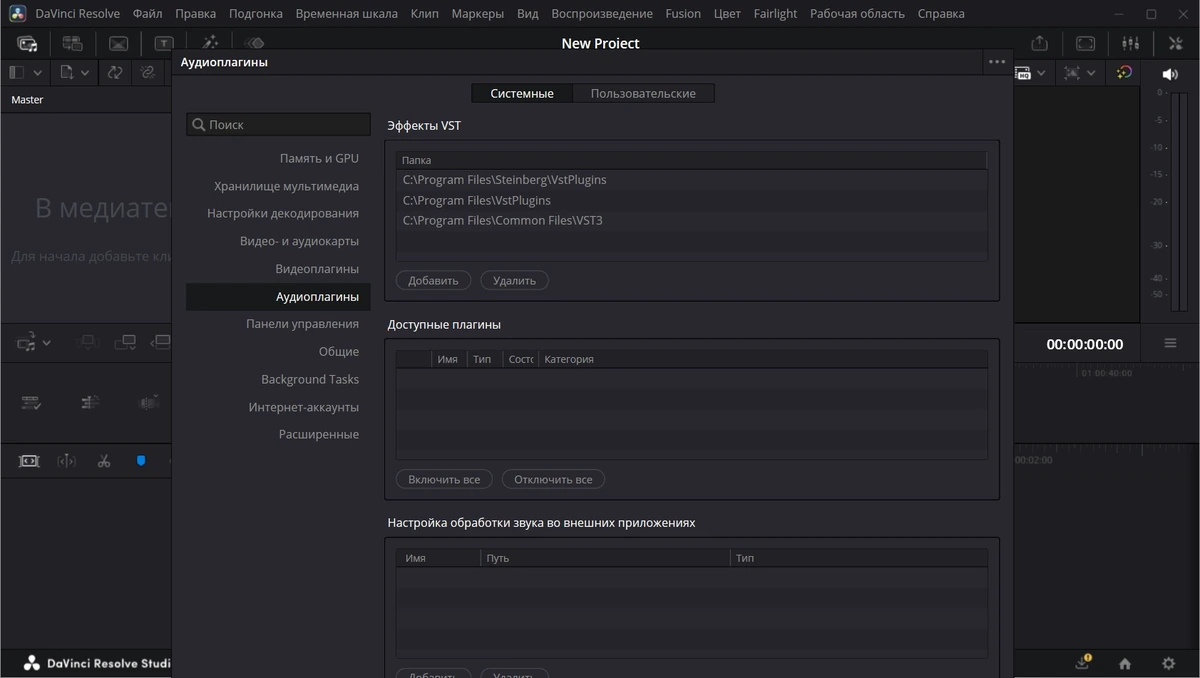Viewport: 1200px width, 678px height.
Task: Click the fit-to-timeline bracket icon
Action: point(29,461)
